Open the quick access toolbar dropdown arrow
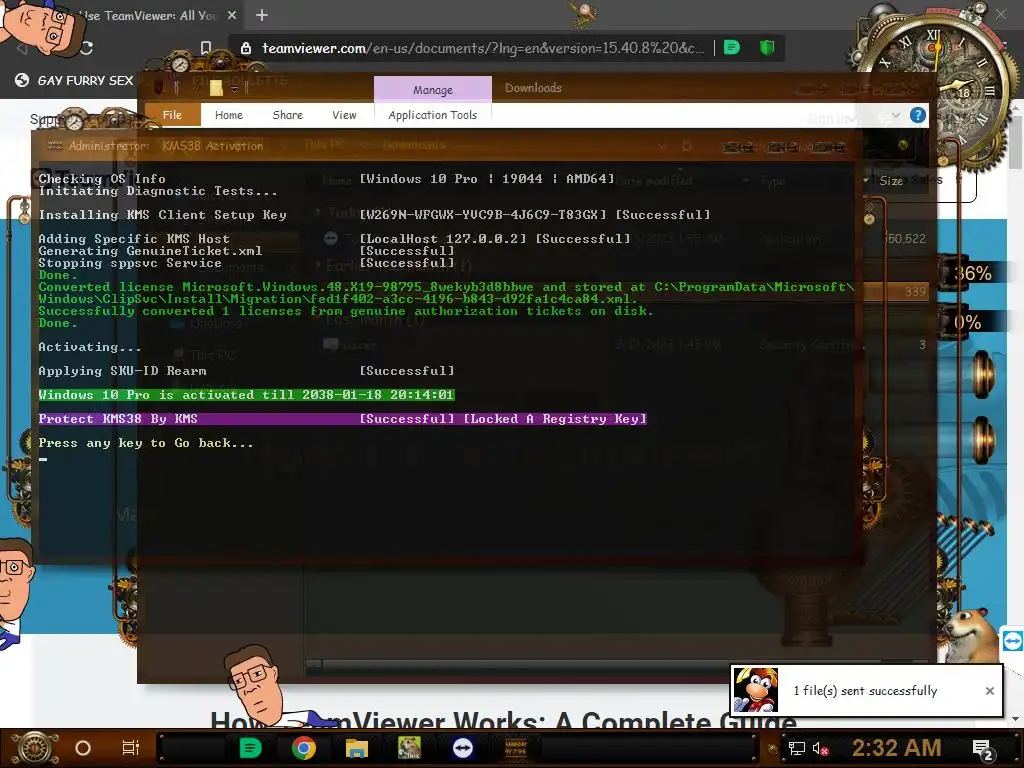Image resolution: width=1024 pixels, height=768 pixels. (x=234, y=89)
